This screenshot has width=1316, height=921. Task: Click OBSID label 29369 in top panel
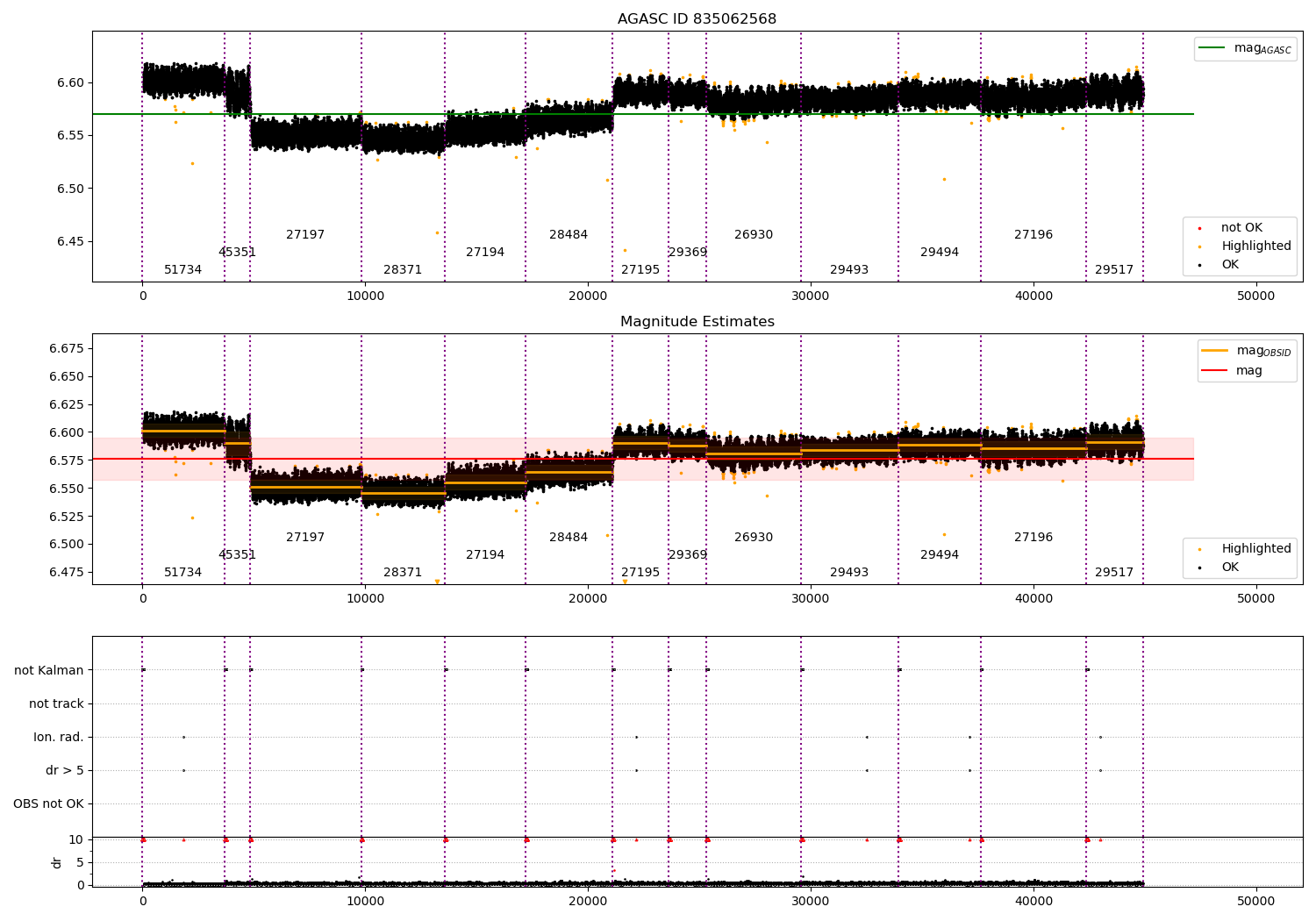click(x=688, y=253)
